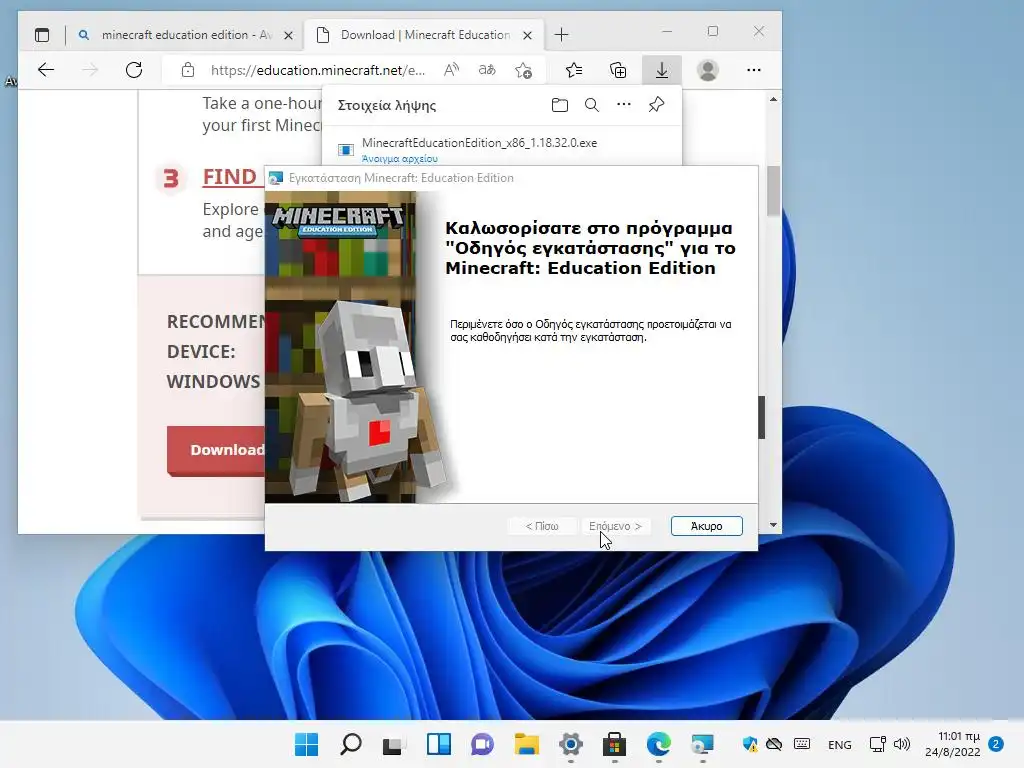Click the Επόμενο button in installer
1024x768 pixels.
click(615, 526)
